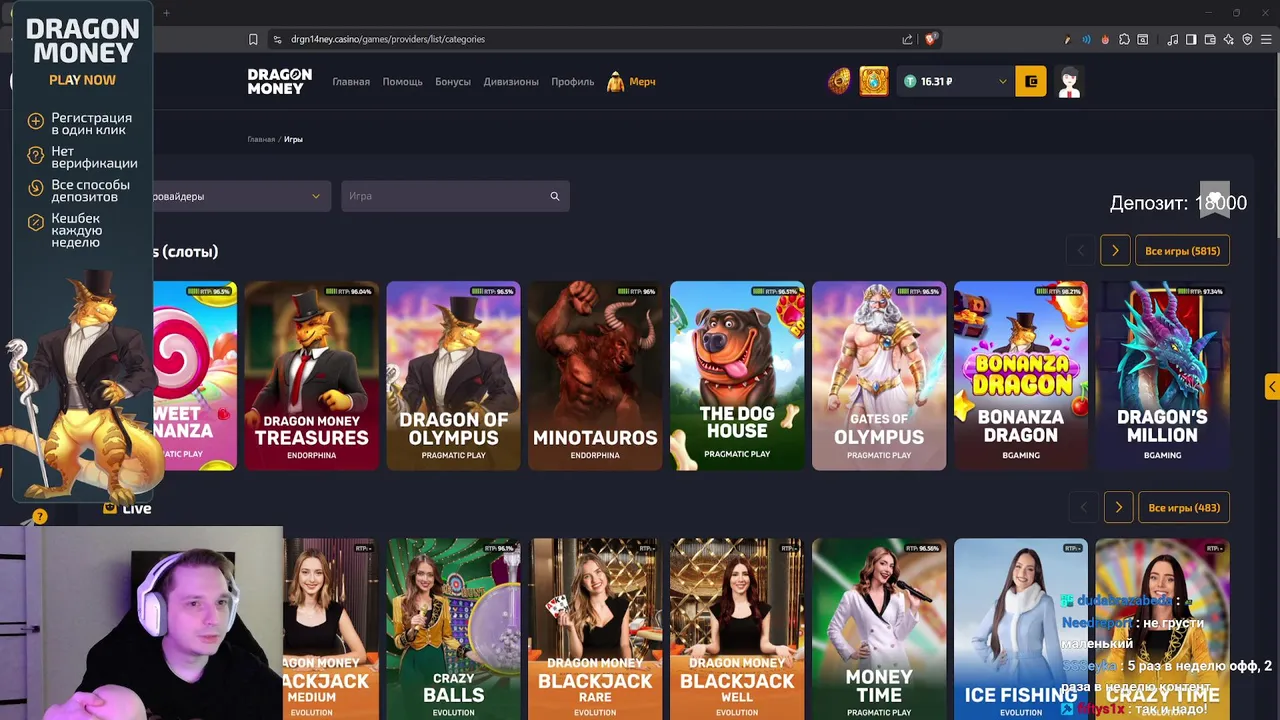Open the Бонусы menu item

point(453,82)
